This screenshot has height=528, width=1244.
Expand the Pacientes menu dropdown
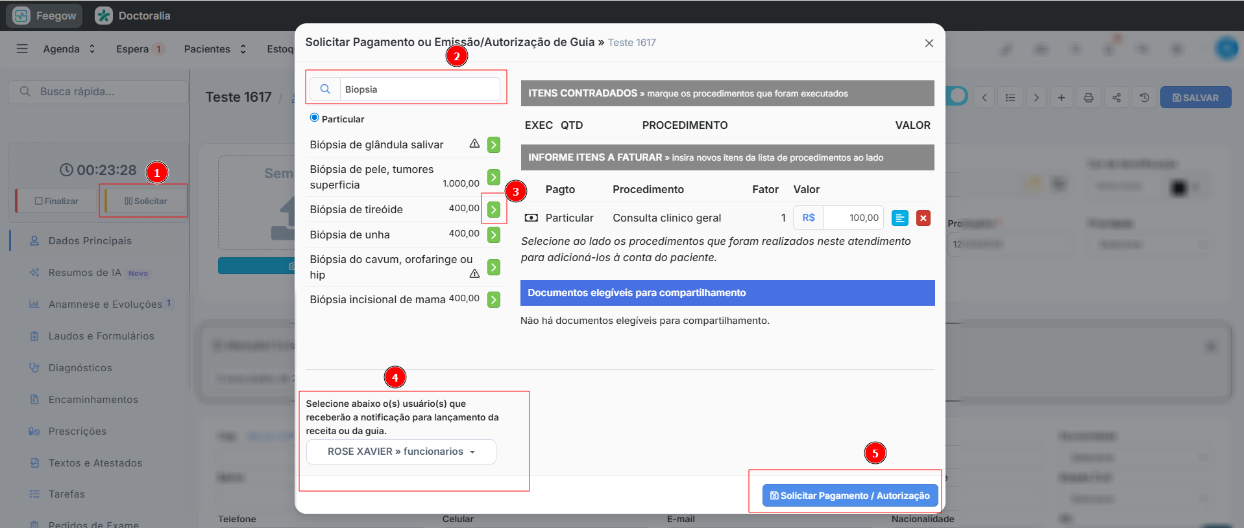click(x=214, y=48)
